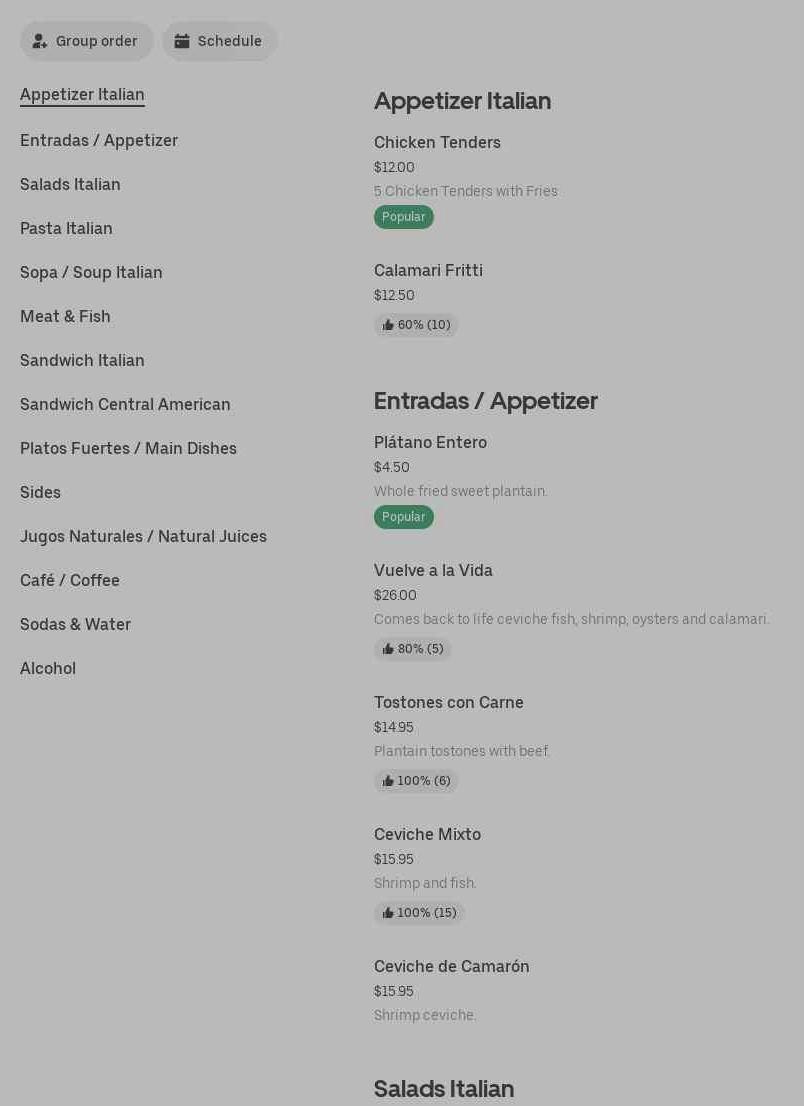Go to Pasta Italian category
Viewport: 804px width, 1106px height.
click(x=66, y=228)
